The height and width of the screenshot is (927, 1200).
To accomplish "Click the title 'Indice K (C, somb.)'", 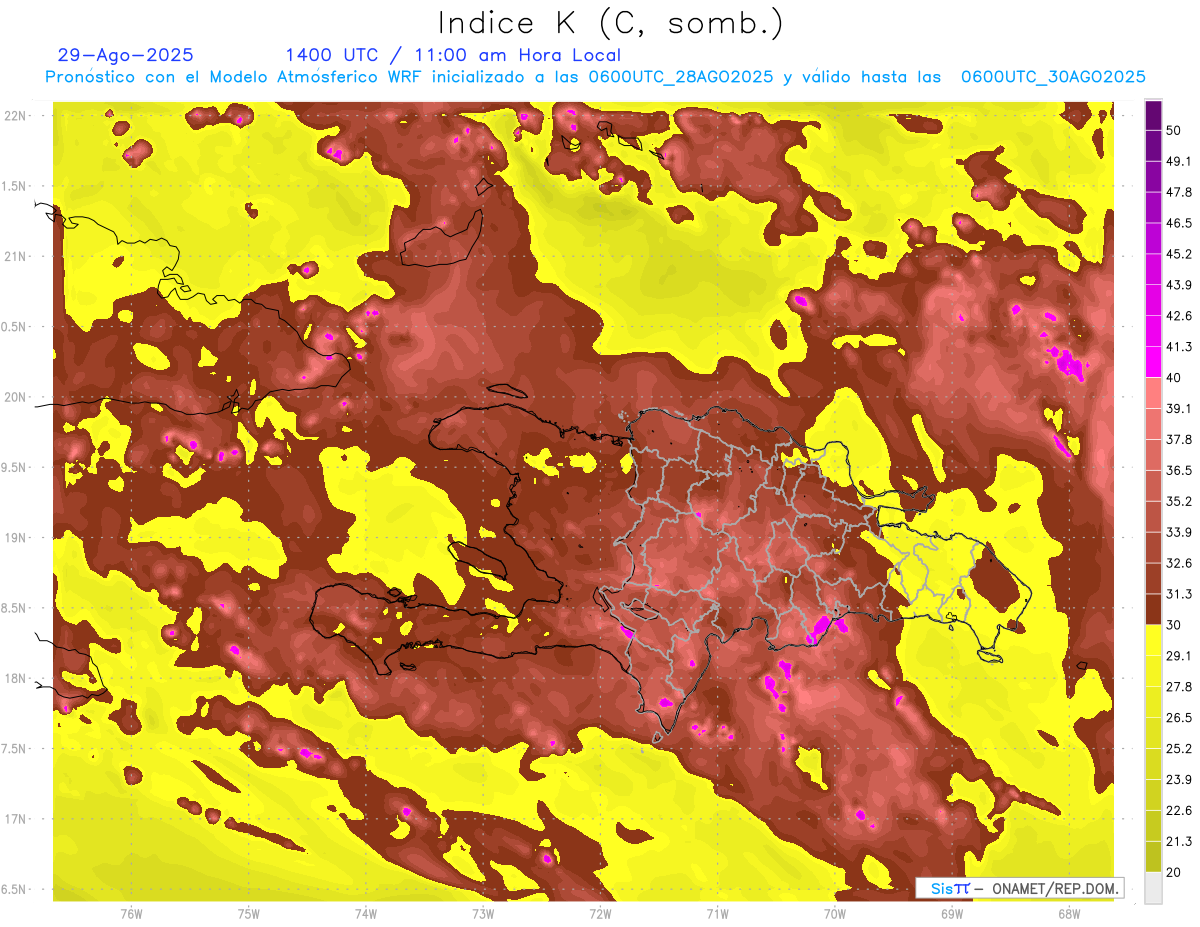I will click(x=610, y=23).
